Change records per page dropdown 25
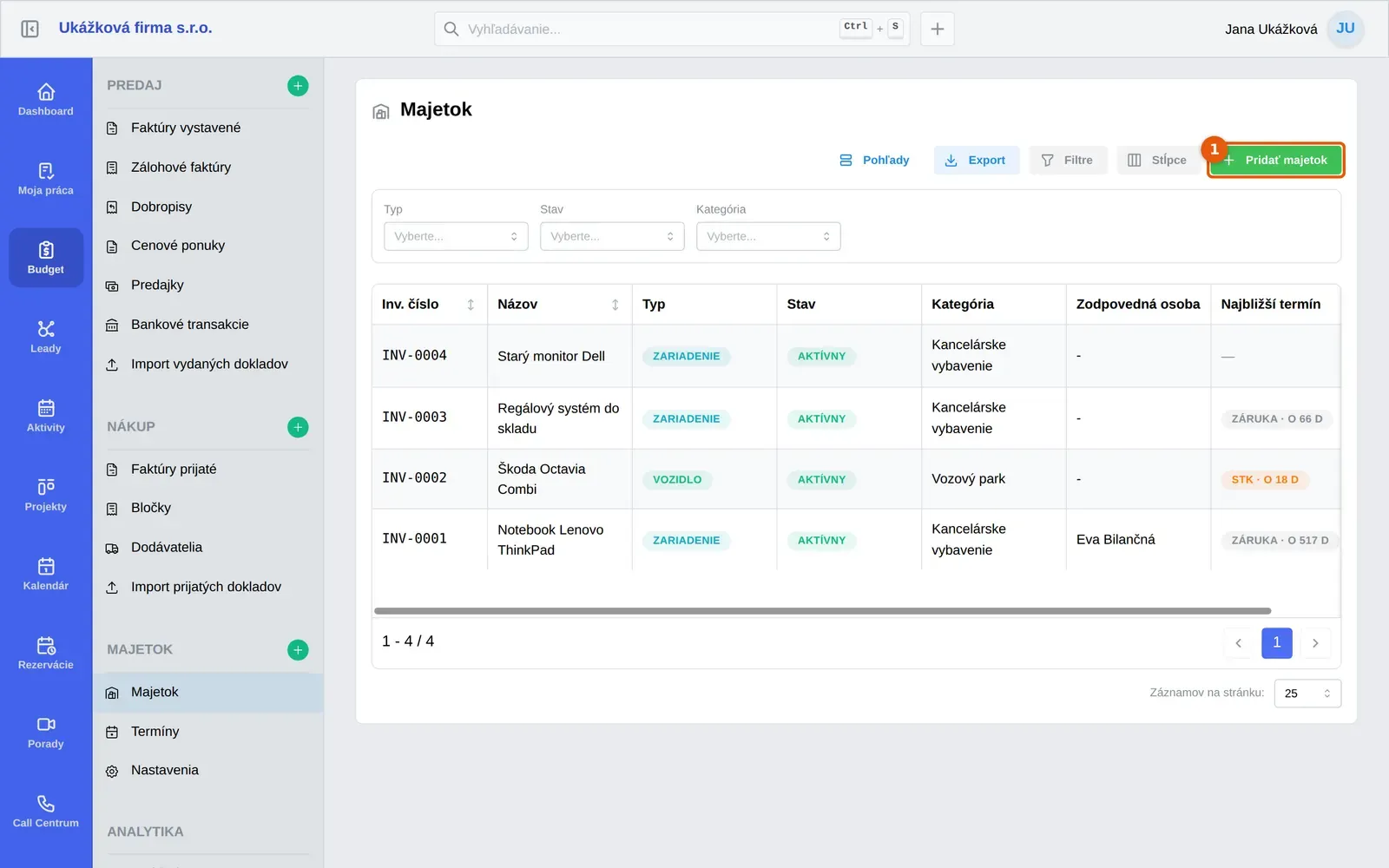 tap(1307, 694)
